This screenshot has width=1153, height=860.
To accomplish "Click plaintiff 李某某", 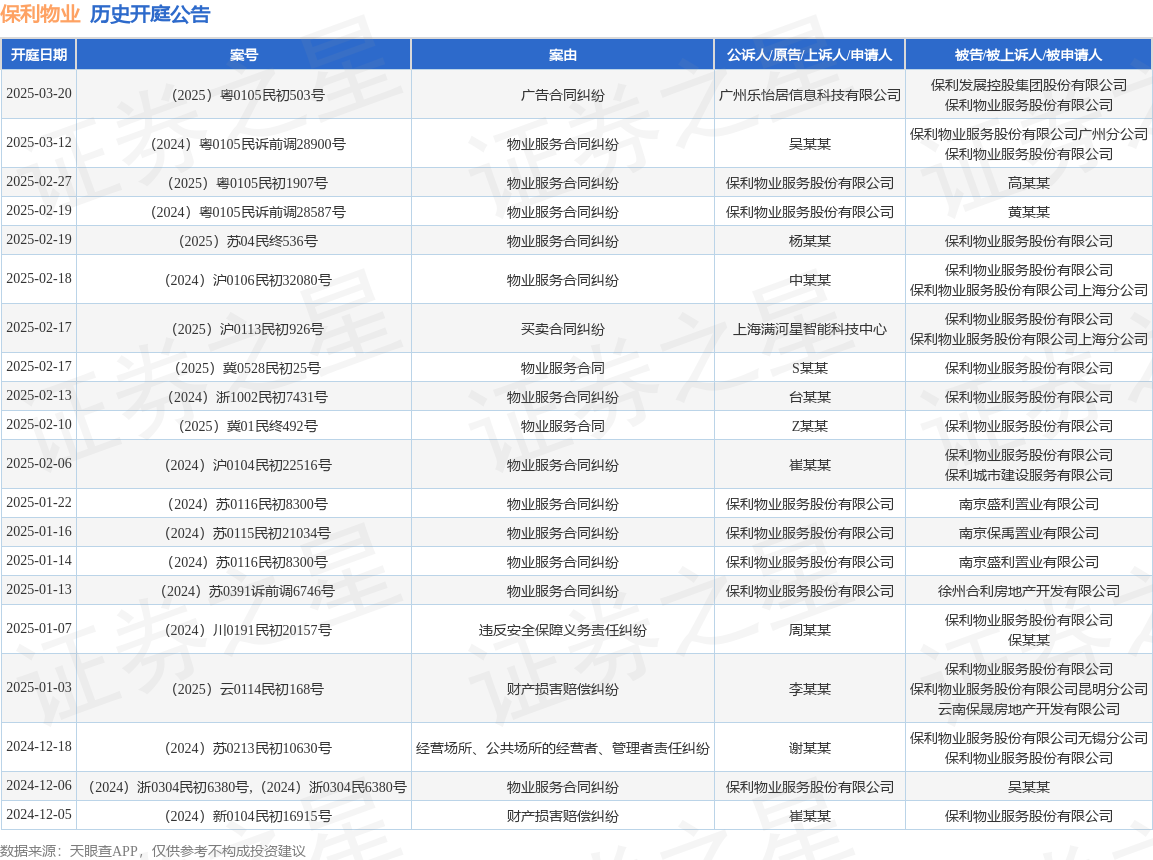I will (x=810, y=689).
